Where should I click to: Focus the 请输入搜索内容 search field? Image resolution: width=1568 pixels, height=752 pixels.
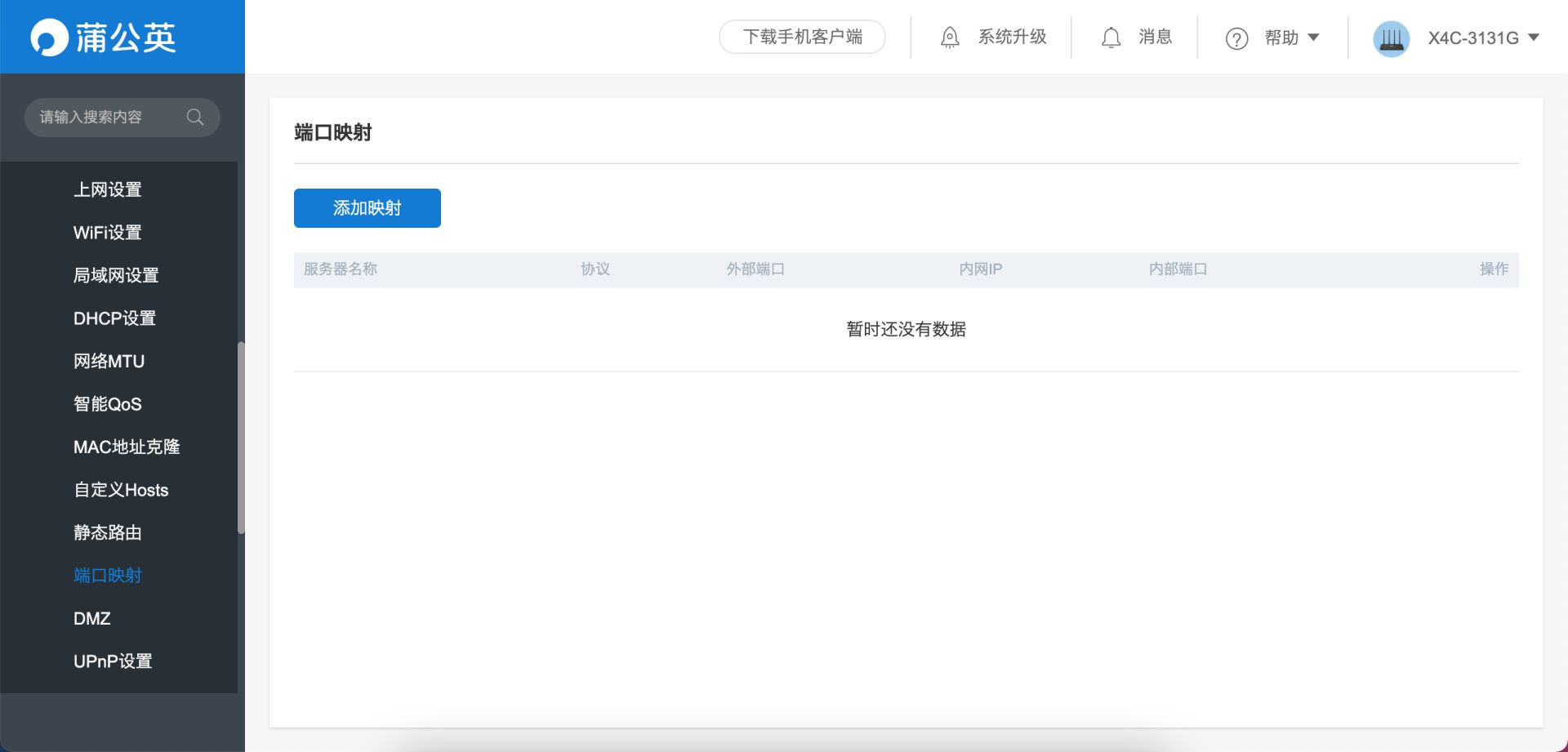[122, 118]
